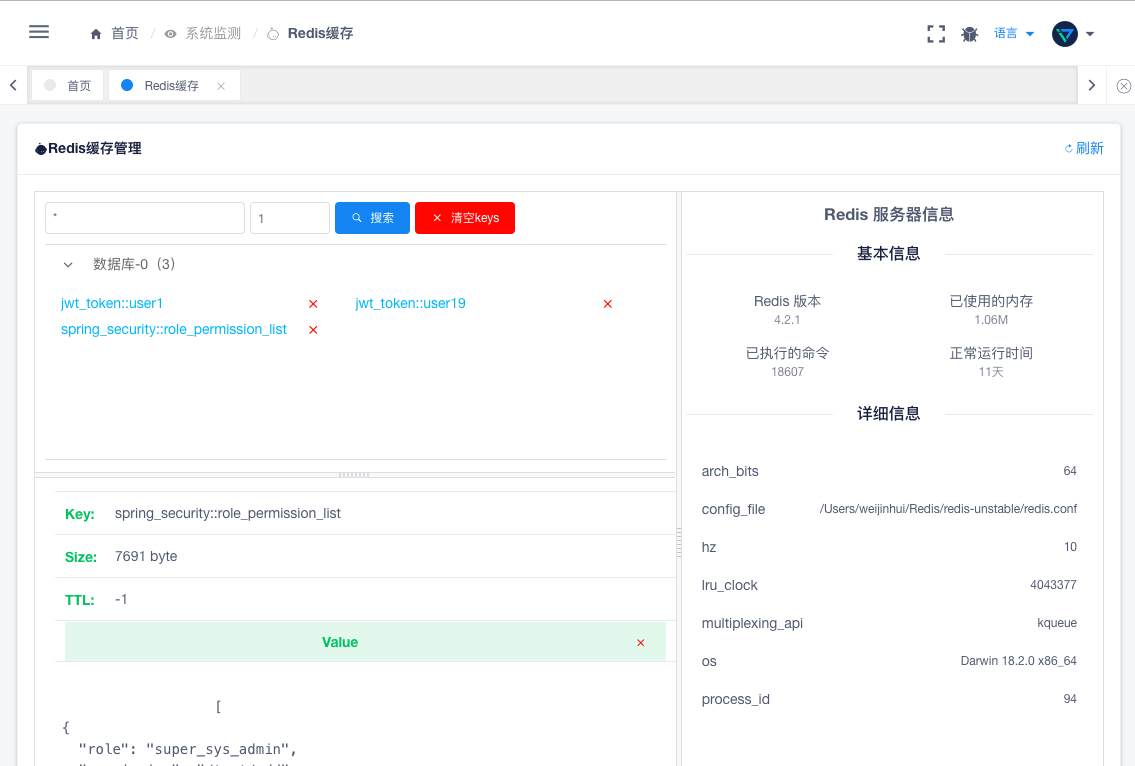The image size is (1135, 766).
Task: Click the config_file path value
Action: (x=948, y=509)
